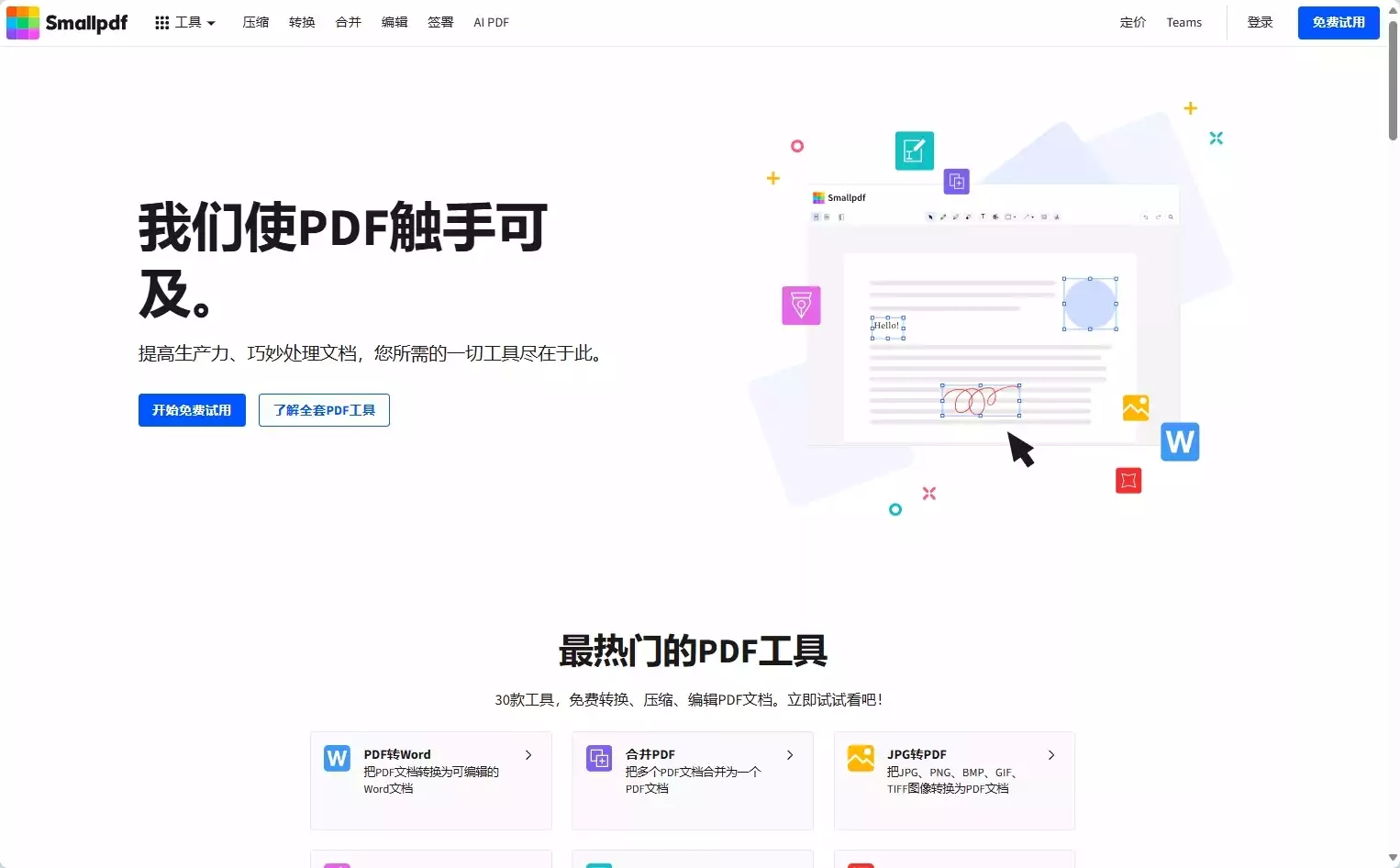The width and height of the screenshot is (1400, 868).
Task: Click the chevron on 合并PDF card
Action: tap(790, 755)
